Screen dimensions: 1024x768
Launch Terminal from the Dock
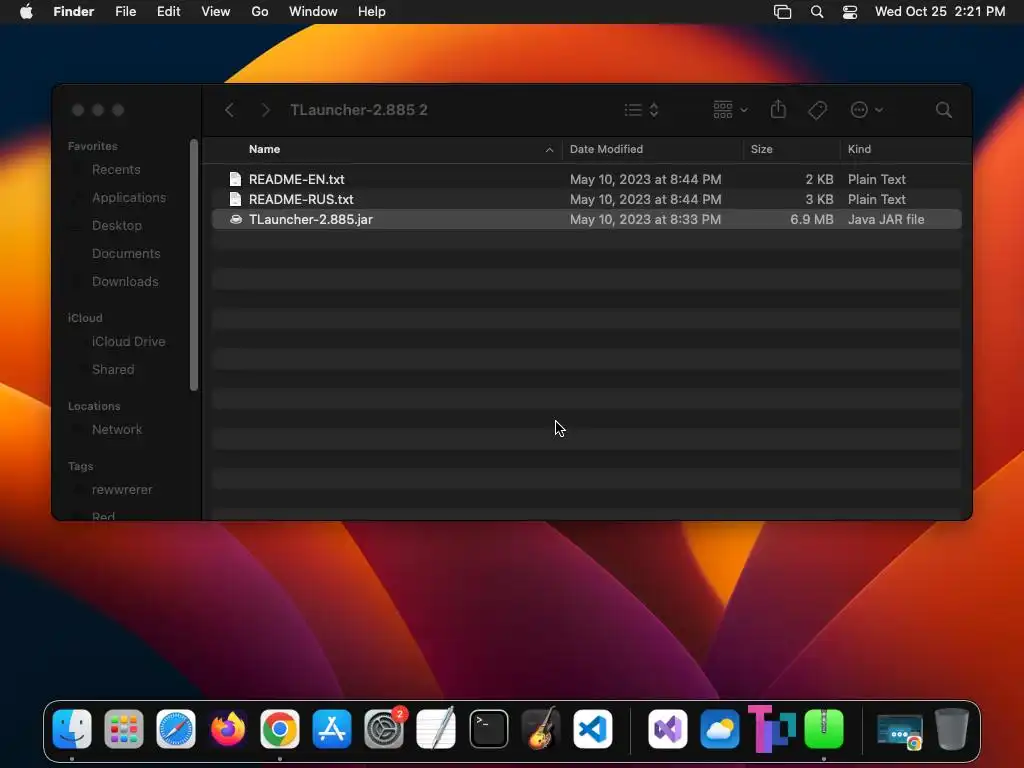[488, 729]
